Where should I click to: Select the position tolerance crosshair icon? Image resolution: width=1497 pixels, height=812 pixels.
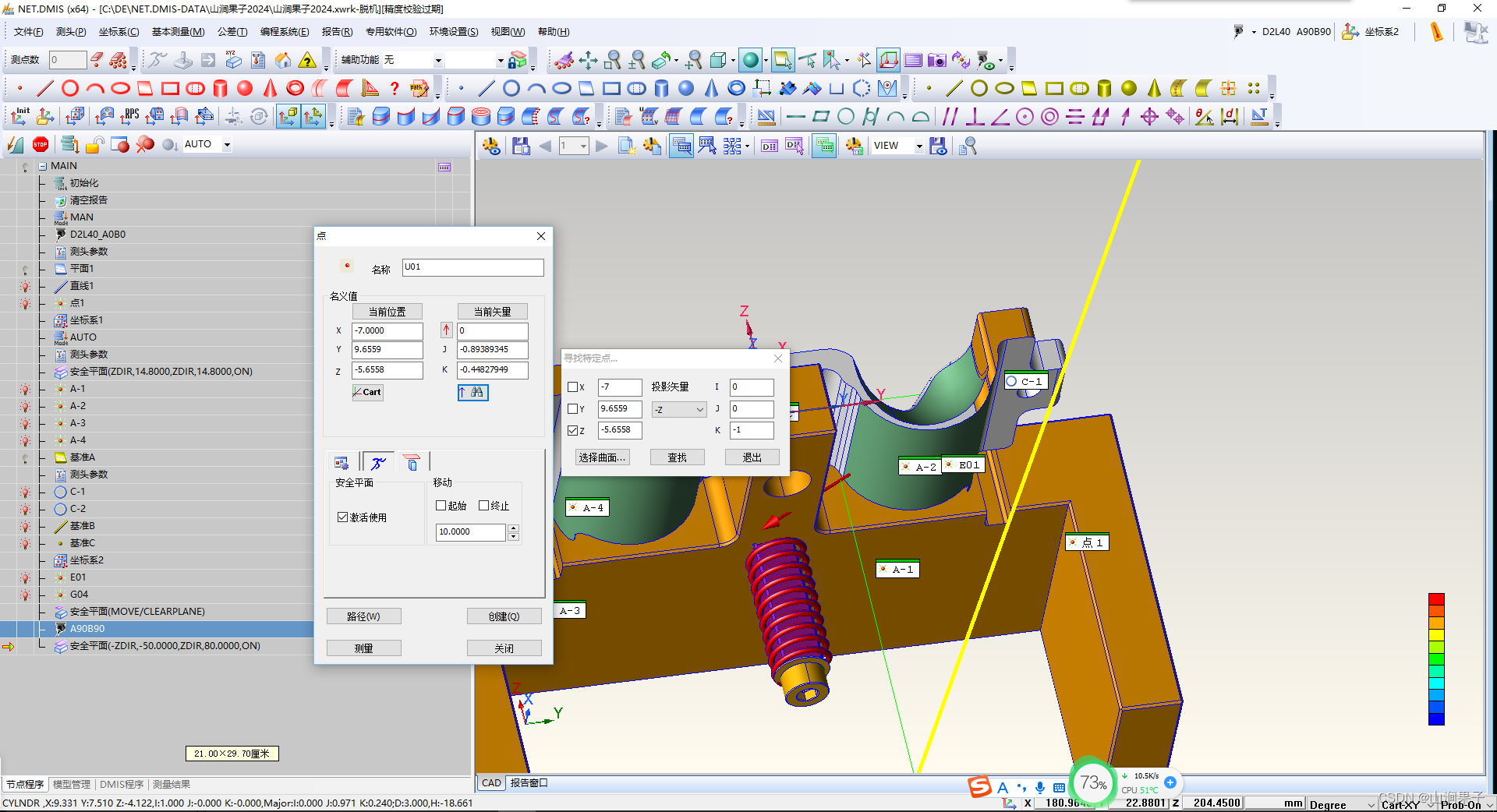tap(1149, 116)
